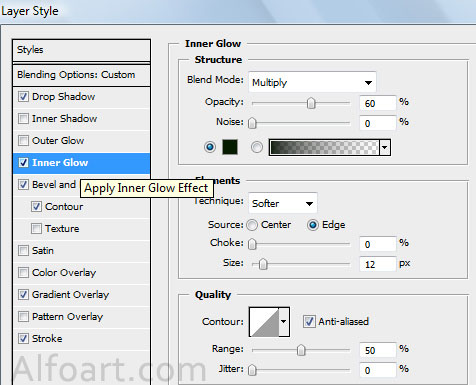The width and height of the screenshot is (476, 385).
Task: Select the Pattern Overlay effect row
Action: click(81, 317)
